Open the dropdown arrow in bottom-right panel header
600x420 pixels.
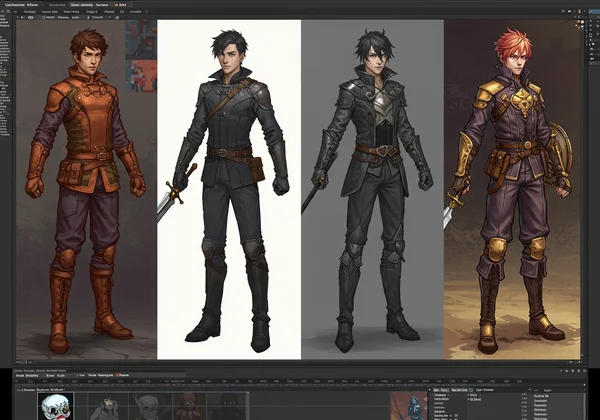[x=530, y=390]
